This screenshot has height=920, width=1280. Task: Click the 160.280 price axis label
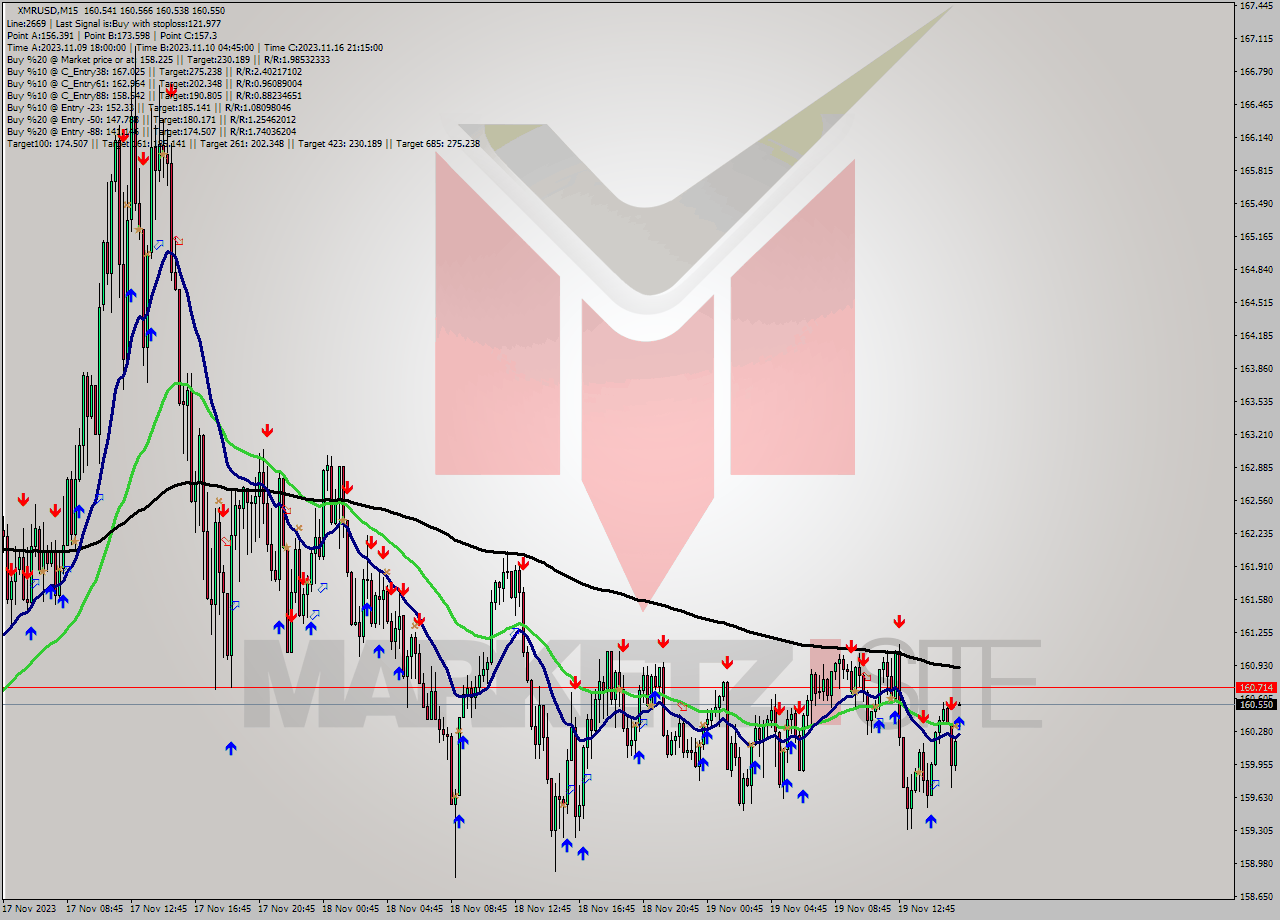tap(1256, 731)
